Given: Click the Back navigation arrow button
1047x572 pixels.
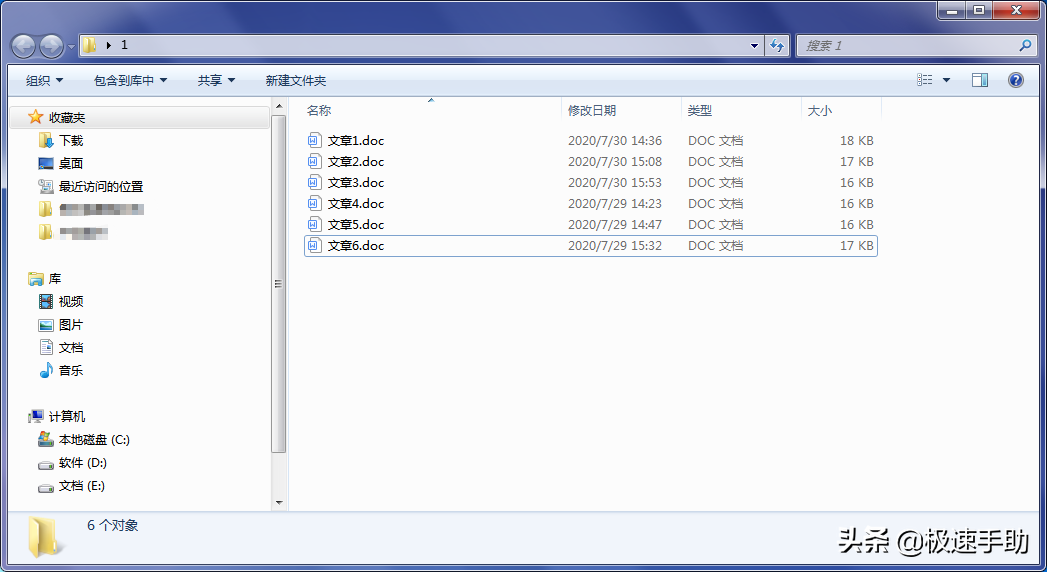Looking at the screenshot, I should 23,46.
